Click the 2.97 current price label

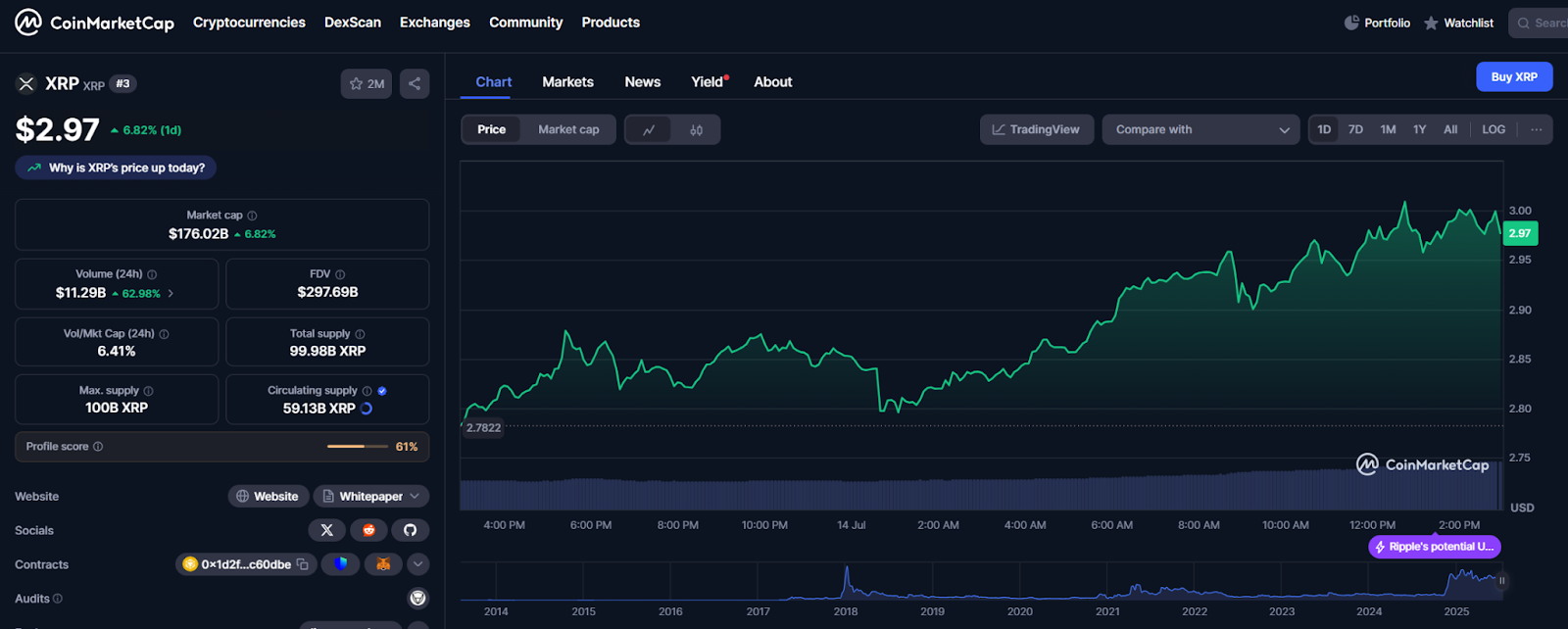click(x=1520, y=233)
